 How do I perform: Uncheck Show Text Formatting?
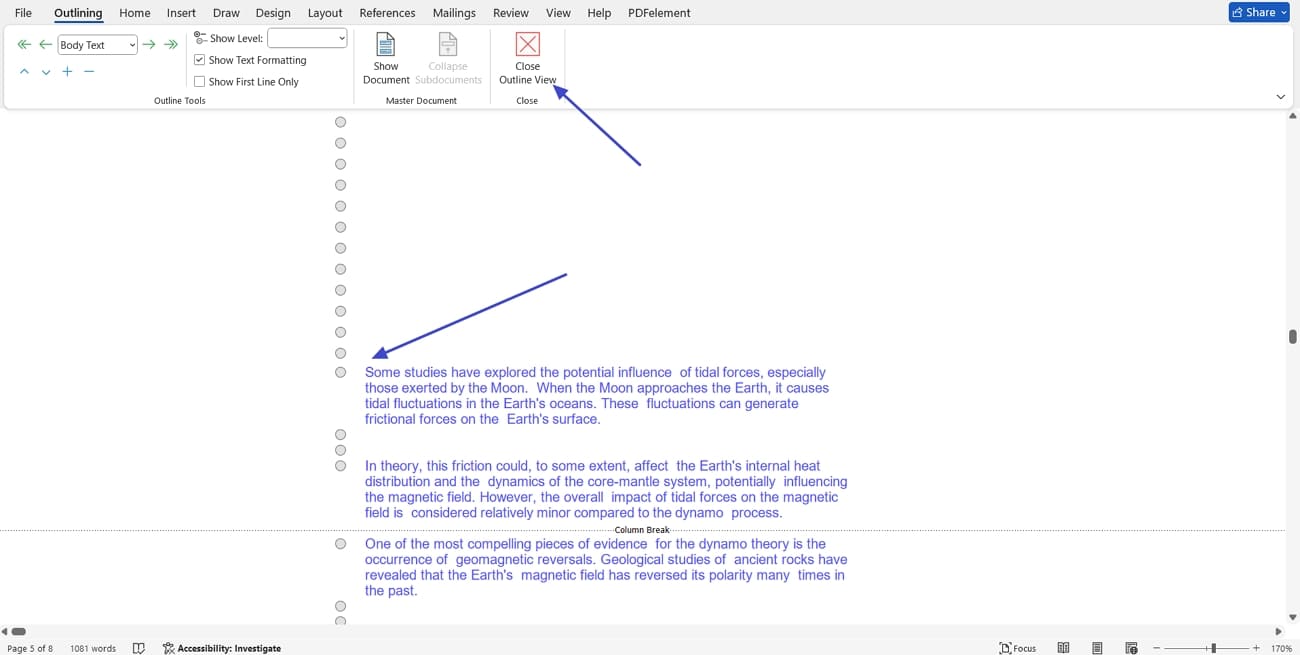(200, 60)
